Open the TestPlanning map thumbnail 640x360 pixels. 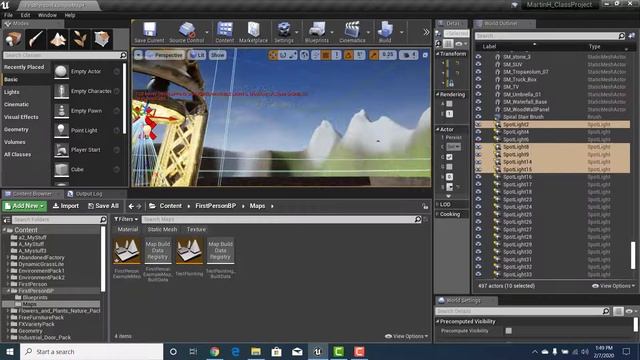189,251
